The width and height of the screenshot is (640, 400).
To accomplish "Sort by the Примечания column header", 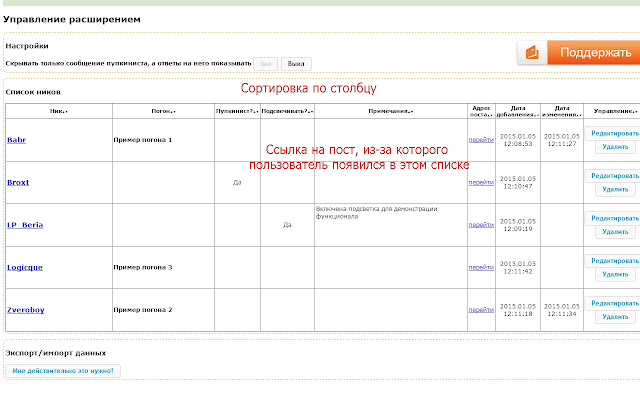I will [391, 111].
